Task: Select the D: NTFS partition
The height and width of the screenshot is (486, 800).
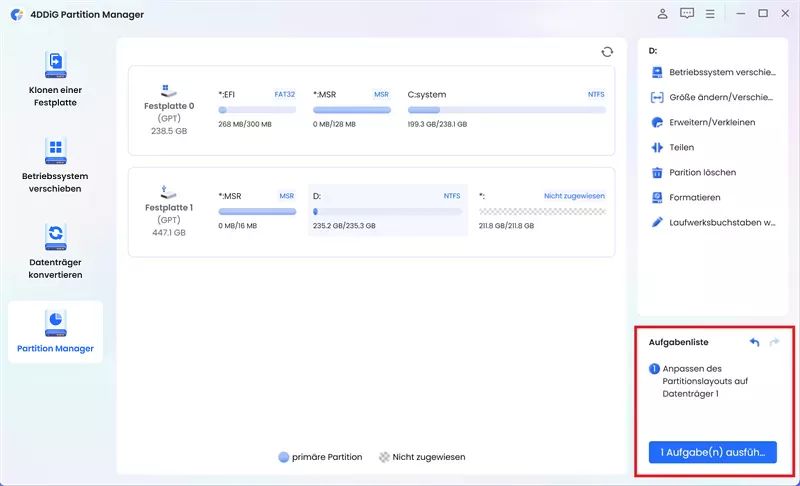Action: (388, 210)
